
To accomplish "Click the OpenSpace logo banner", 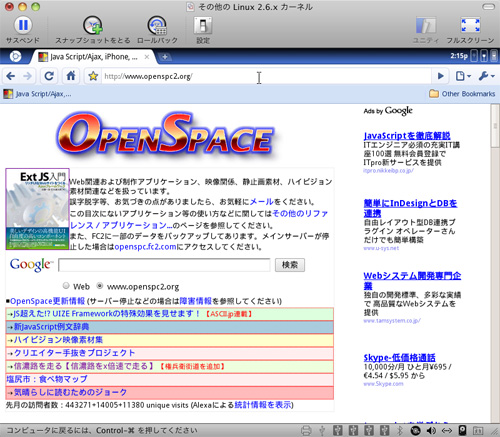I will (x=166, y=135).
